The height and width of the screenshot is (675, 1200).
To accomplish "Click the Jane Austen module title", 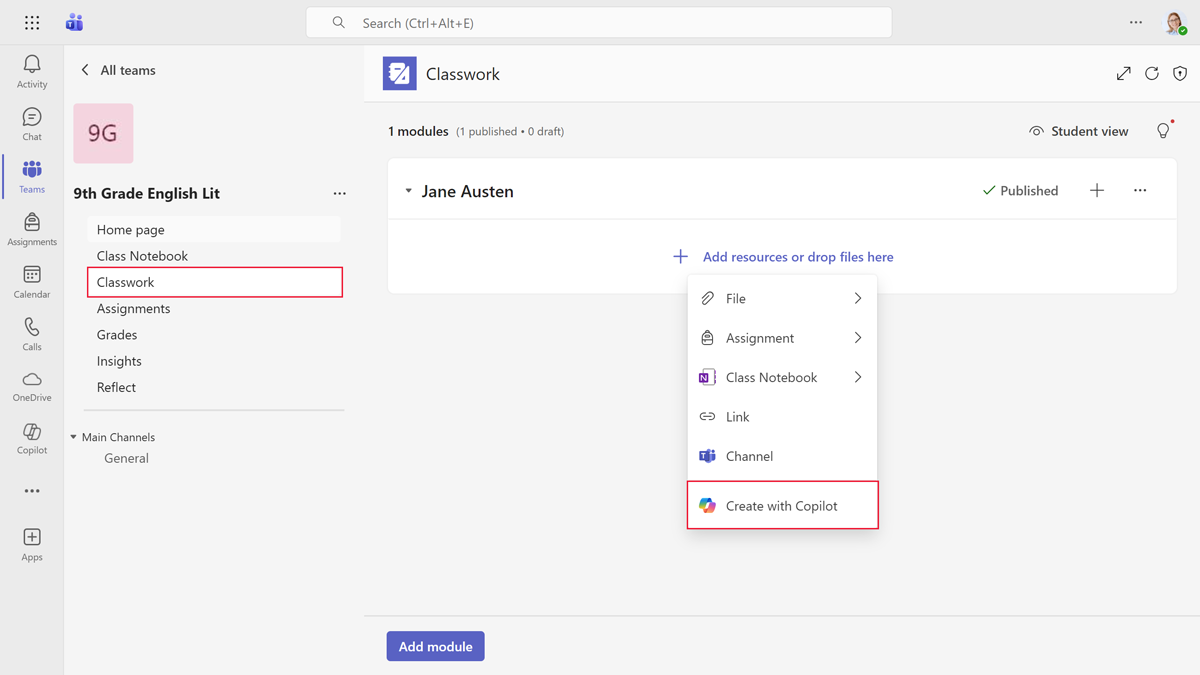I will pos(467,191).
